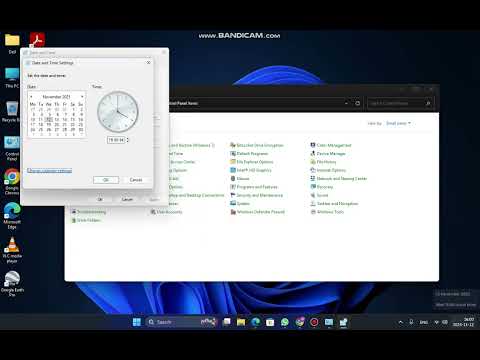This screenshot has width=480, height=360.
Task: Open the File History icon
Action: [313, 162]
